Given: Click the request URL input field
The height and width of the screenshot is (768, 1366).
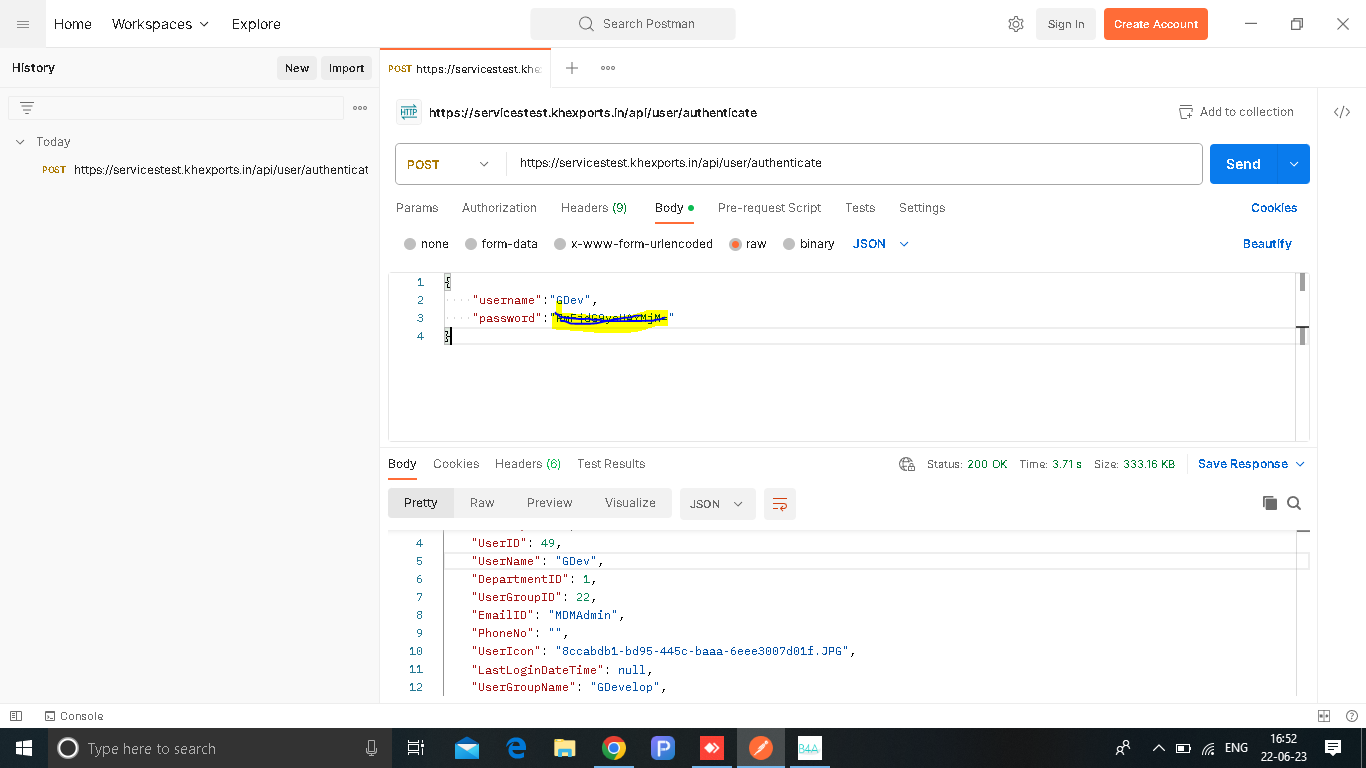Looking at the screenshot, I should (854, 164).
